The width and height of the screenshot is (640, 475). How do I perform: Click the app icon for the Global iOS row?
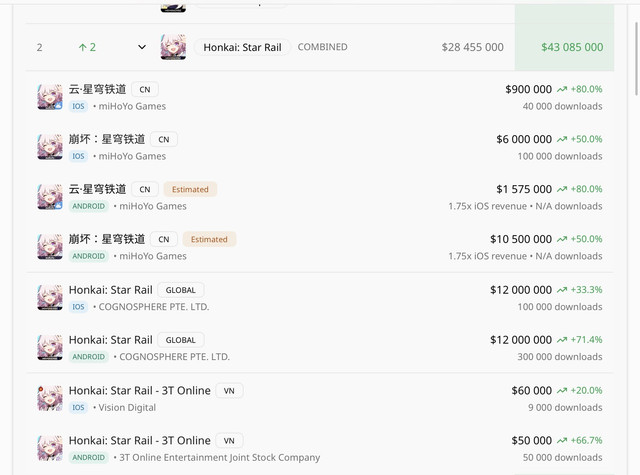(x=50, y=297)
